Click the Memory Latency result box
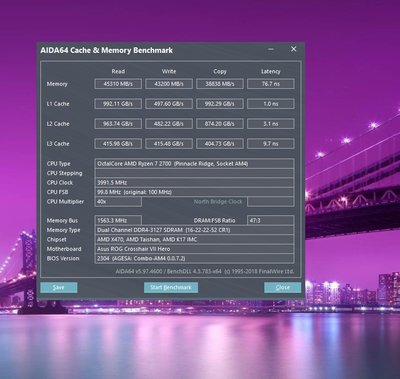400x379 pixels. click(x=271, y=84)
